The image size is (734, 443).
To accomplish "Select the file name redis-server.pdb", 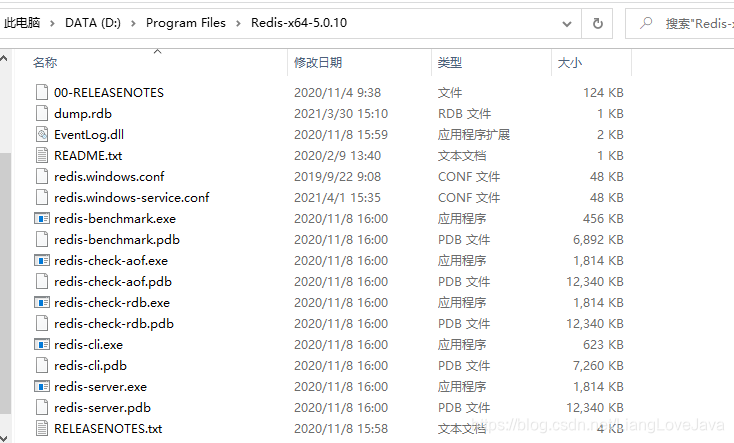I will [x=103, y=407].
